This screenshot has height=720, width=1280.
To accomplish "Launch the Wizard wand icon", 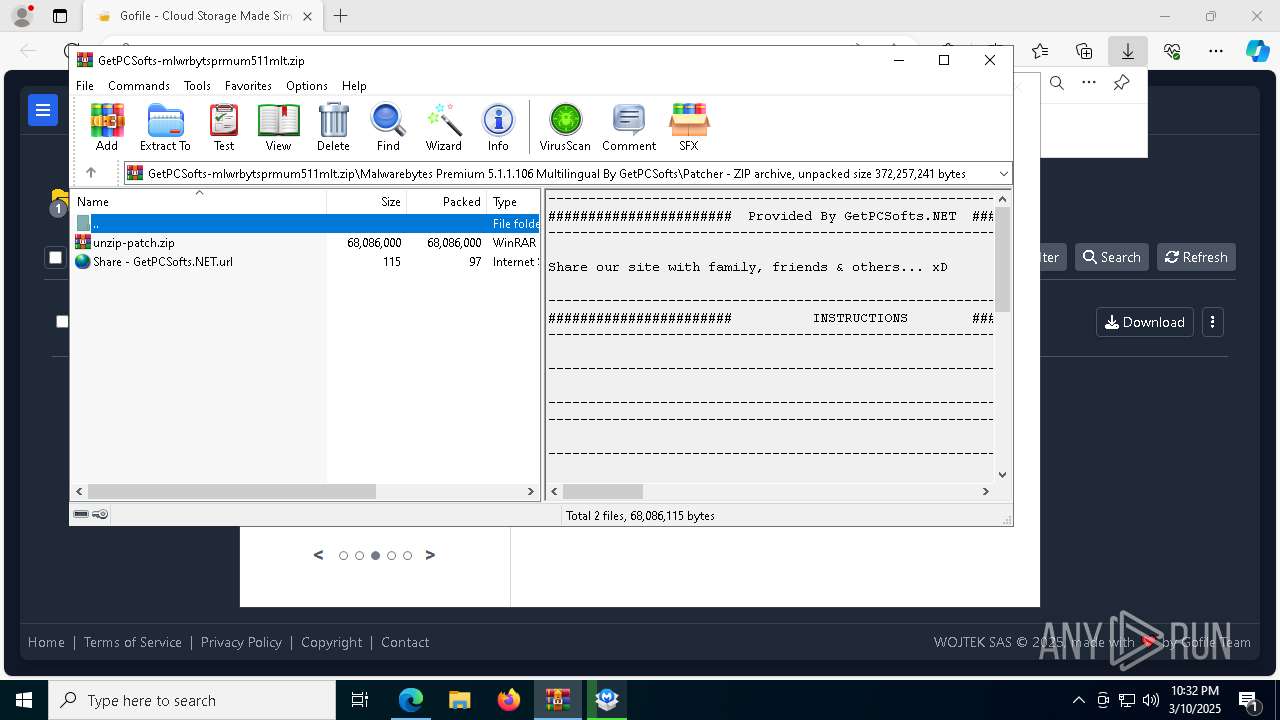I will [443, 127].
